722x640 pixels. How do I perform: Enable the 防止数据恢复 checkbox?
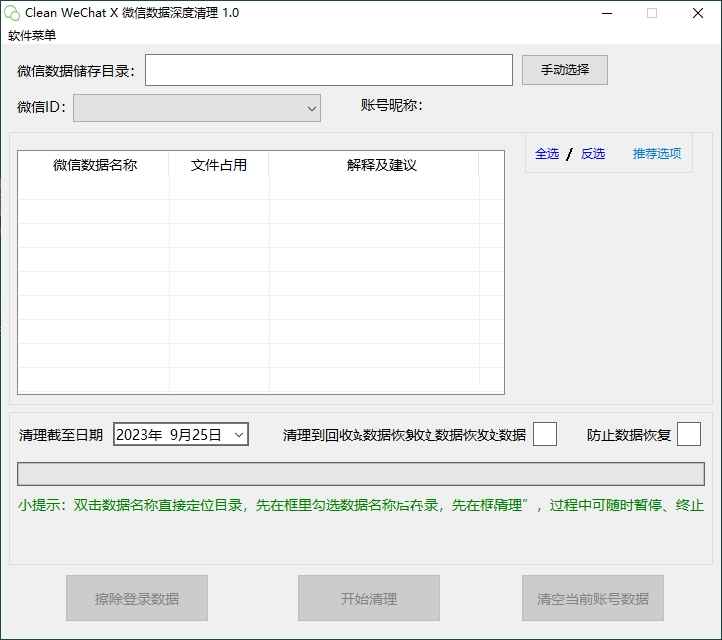pyautogui.click(x=689, y=434)
